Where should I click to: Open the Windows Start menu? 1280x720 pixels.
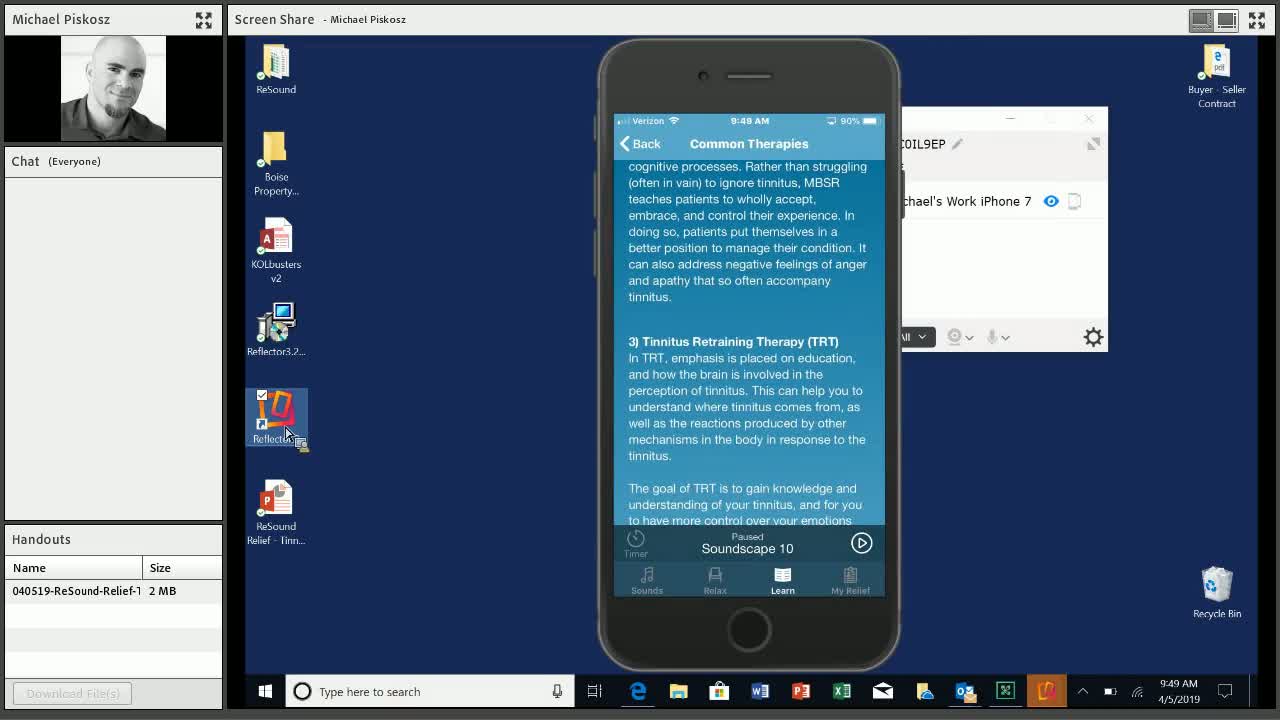265,691
